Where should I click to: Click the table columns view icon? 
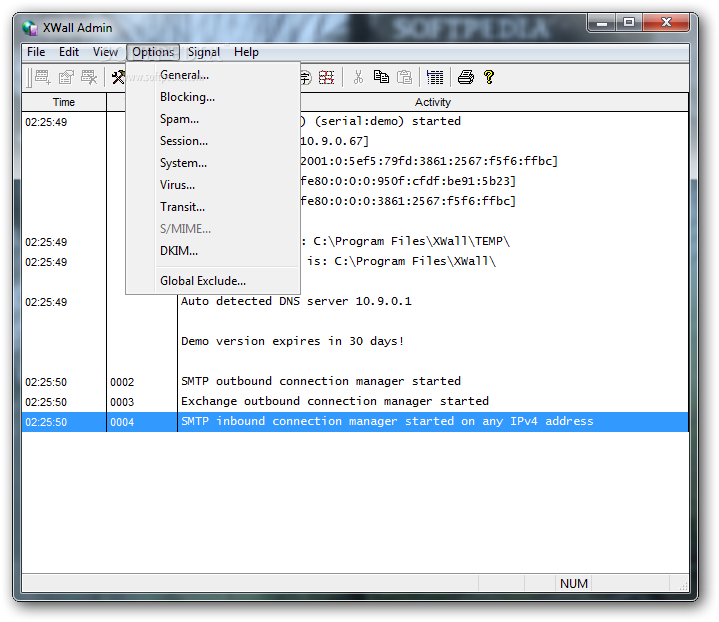coord(435,77)
